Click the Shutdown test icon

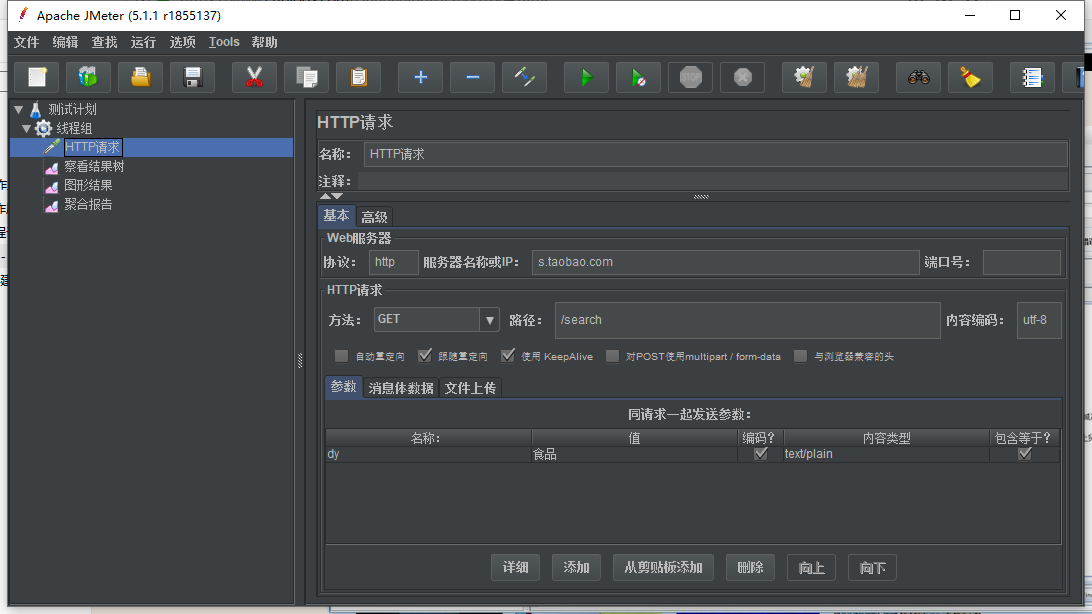(x=742, y=77)
